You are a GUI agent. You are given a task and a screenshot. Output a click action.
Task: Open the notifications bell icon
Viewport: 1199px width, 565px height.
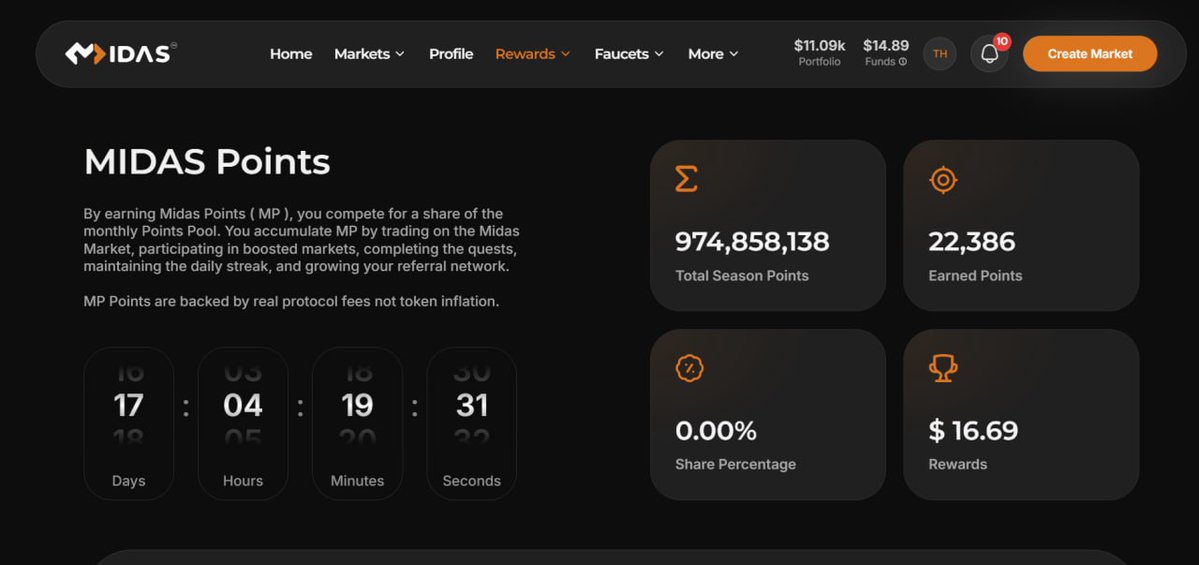[989, 54]
